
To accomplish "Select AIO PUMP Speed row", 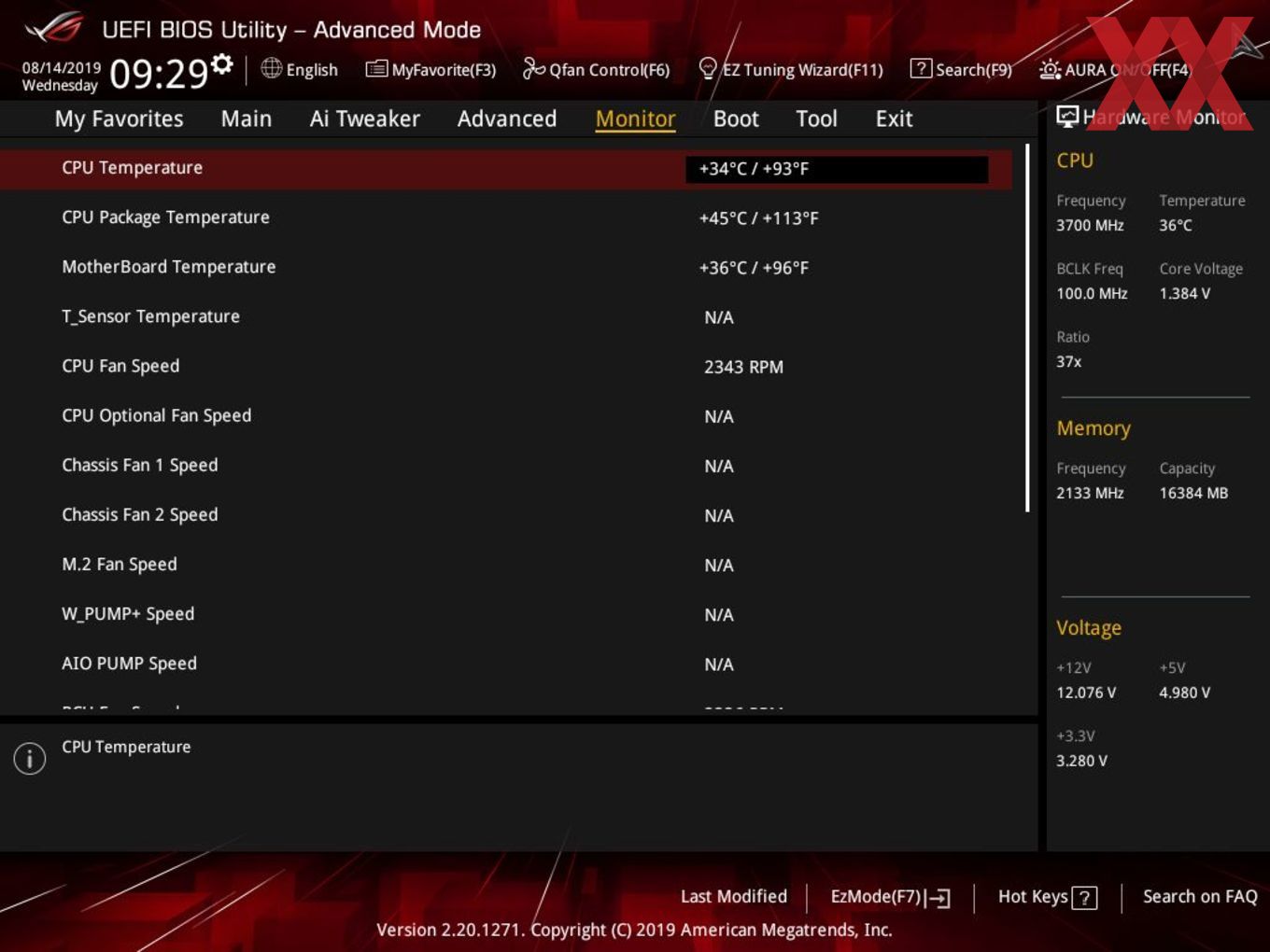I will pyautogui.click(x=506, y=663).
